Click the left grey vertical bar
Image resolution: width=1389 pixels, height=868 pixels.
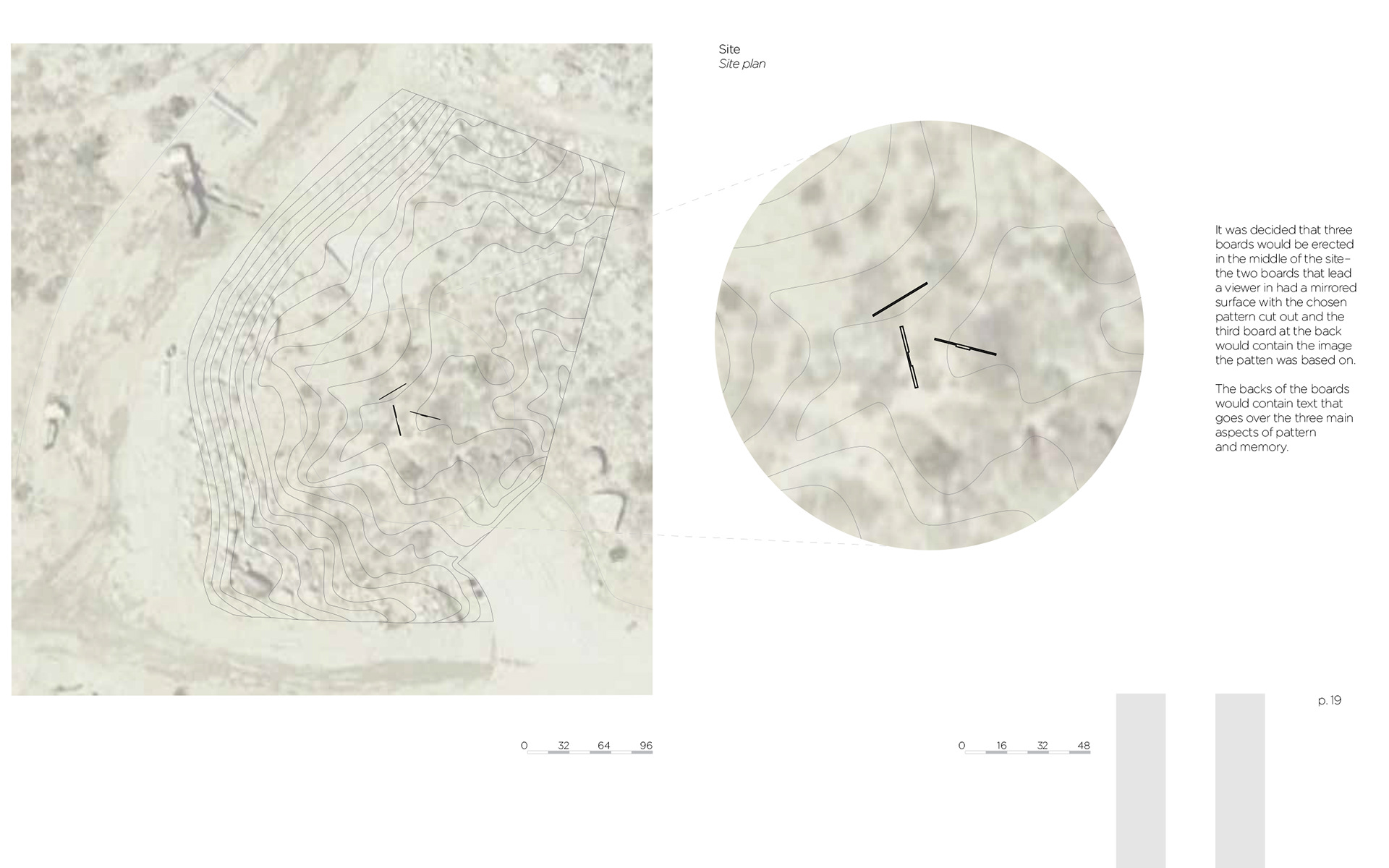tap(1141, 780)
